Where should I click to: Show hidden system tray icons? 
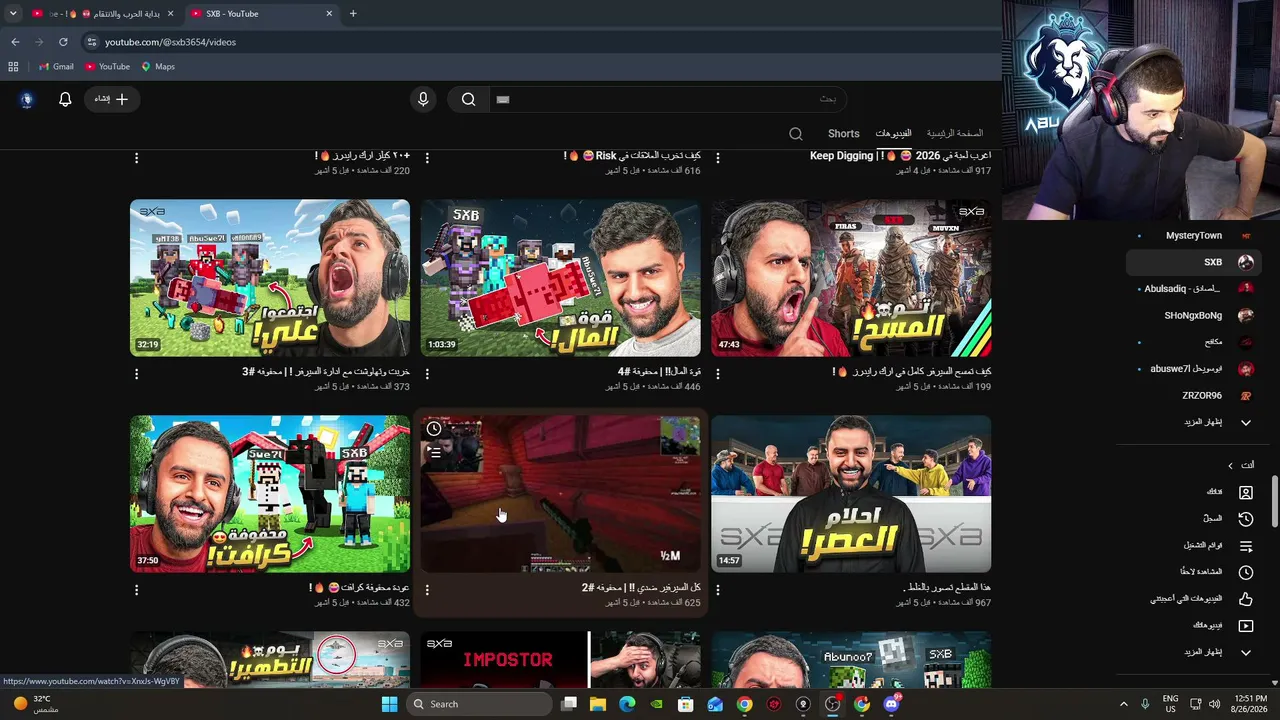(1123, 704)
